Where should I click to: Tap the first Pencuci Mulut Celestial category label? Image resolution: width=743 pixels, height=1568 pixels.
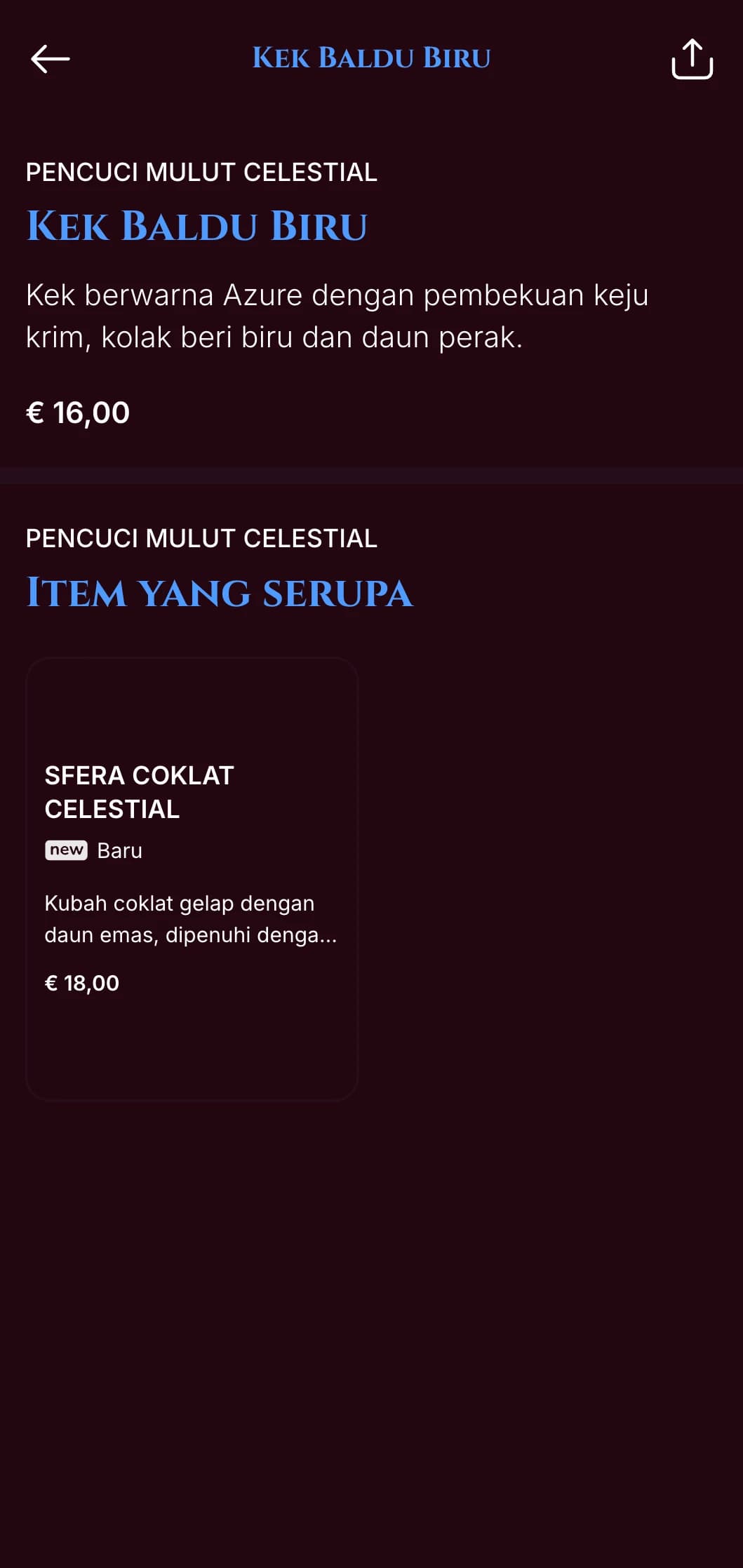pos(201,172)
